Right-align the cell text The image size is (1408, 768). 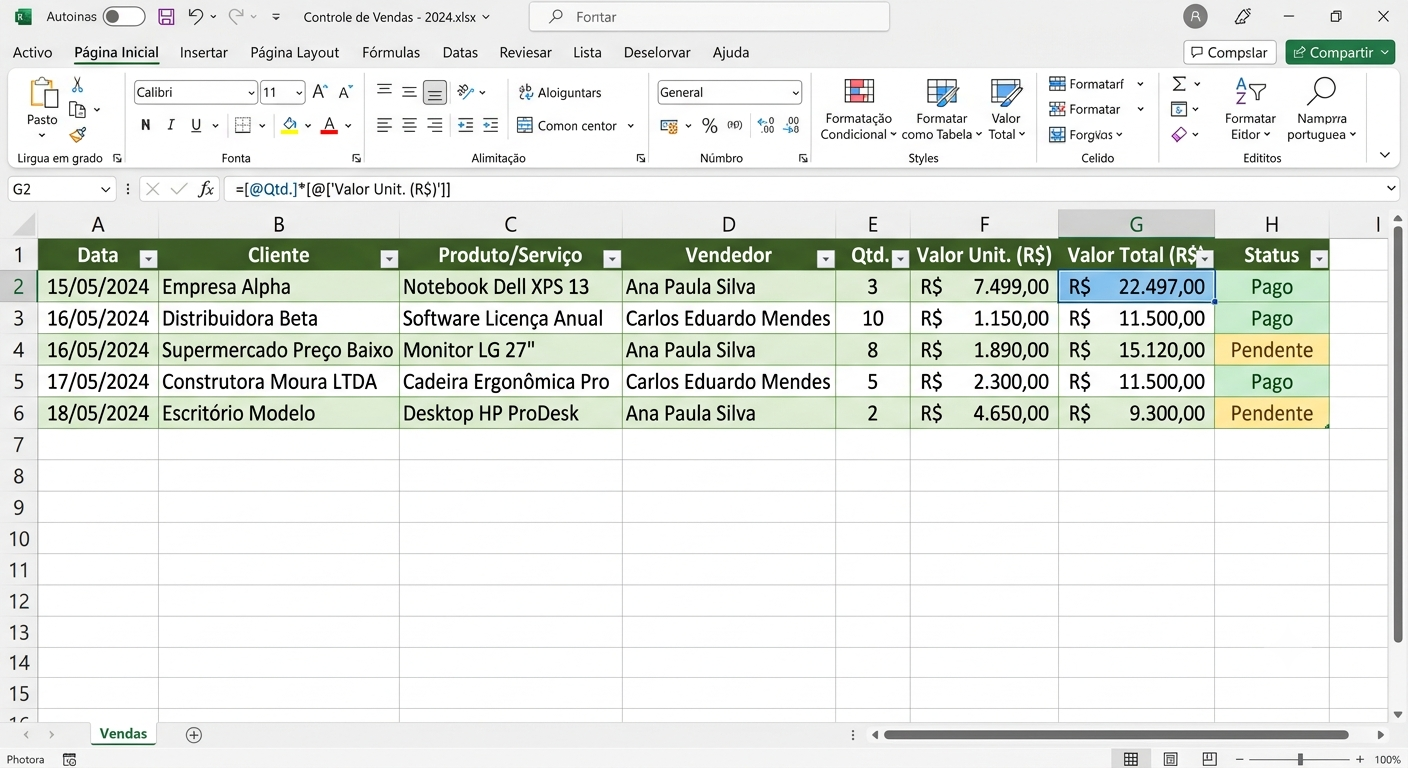click(434, 125)
